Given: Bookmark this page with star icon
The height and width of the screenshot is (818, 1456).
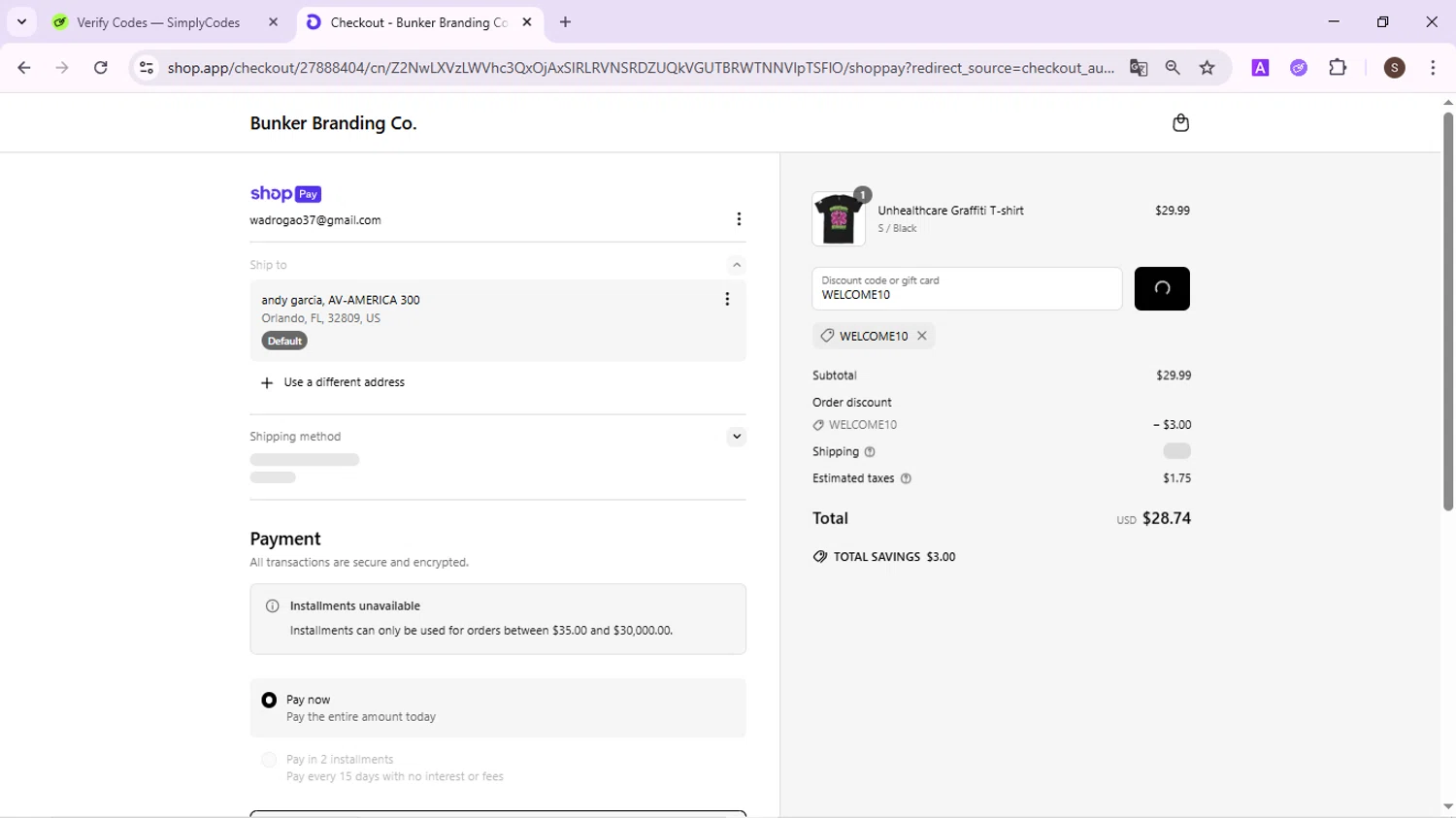Looking at the screenshot, I should click(x=1208, y=68).
